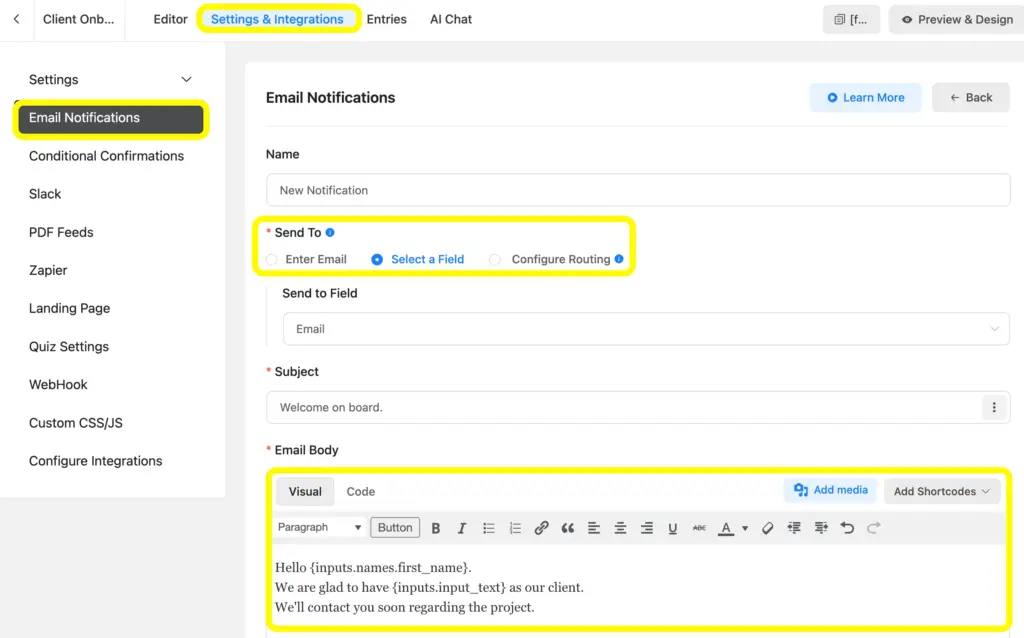Go back using the top-left arrow
This screenshot has width=1024, height=638.
[16, 19]
